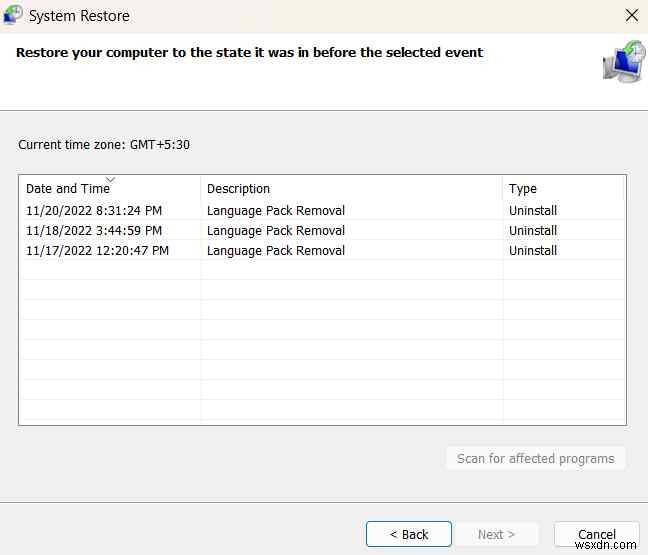Click the sort arrow above Date and Time

(x=110, y=180)
